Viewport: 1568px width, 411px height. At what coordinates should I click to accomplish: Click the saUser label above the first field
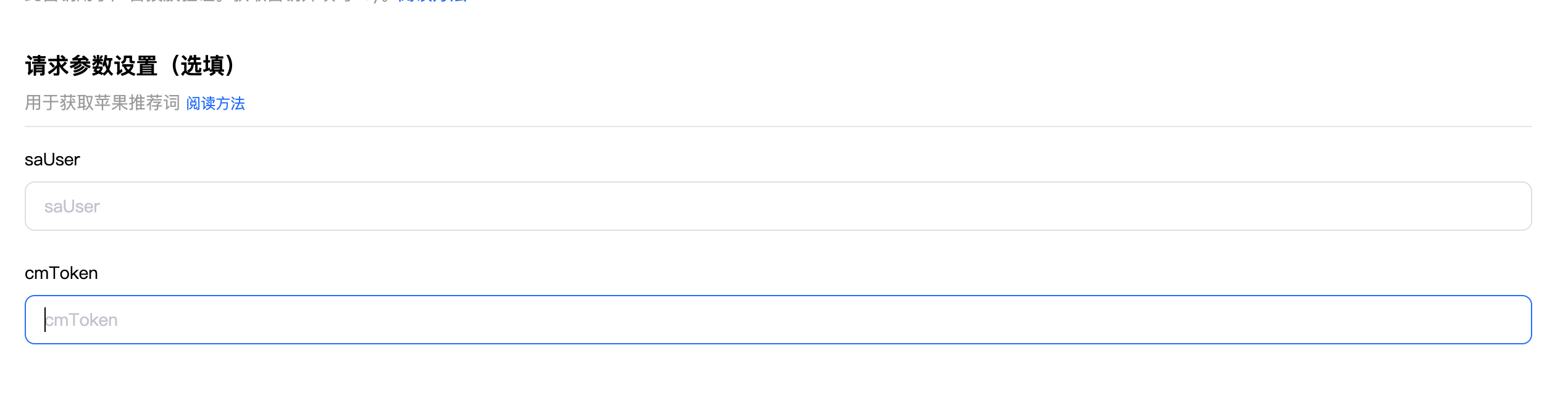click(52, 160)
